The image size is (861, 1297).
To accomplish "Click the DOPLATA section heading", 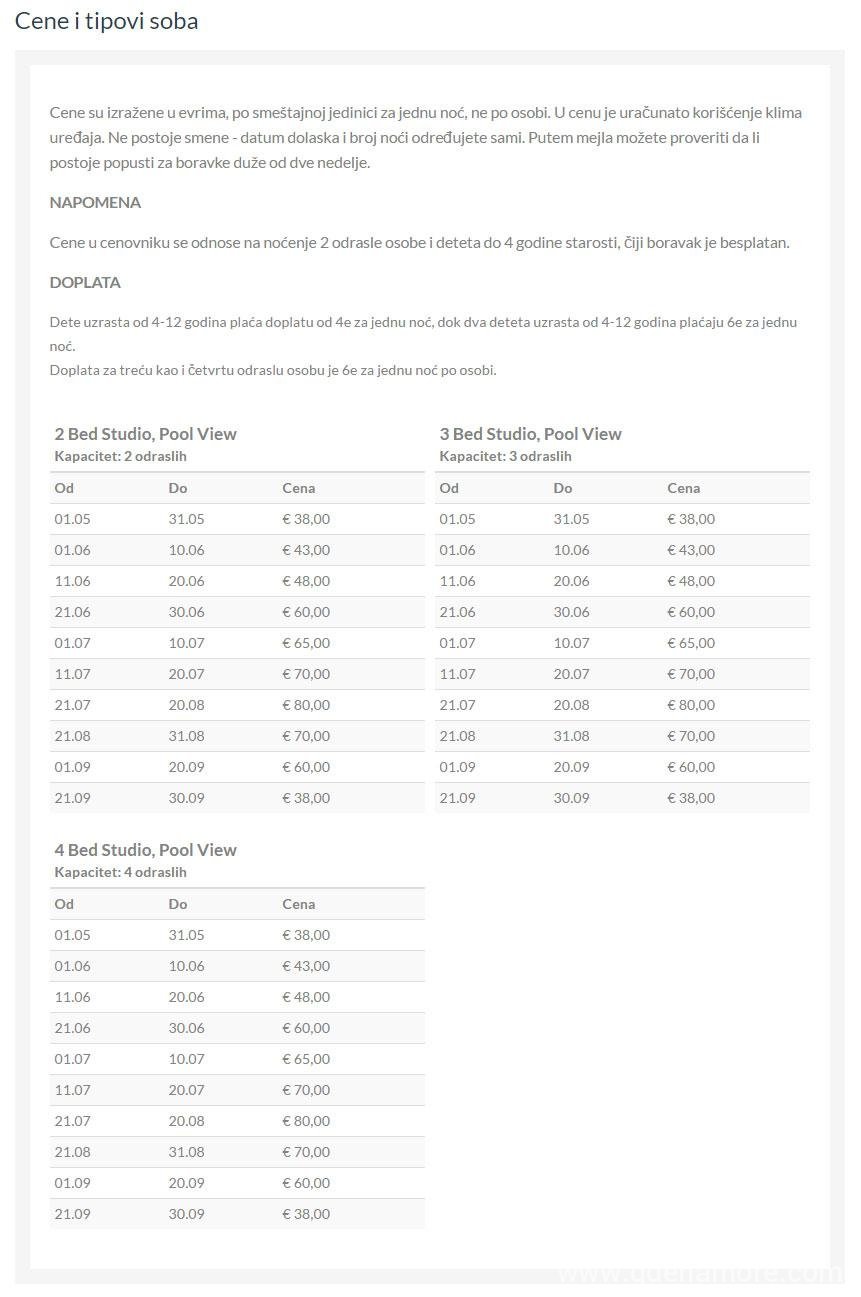I will (x=85, y=282).
